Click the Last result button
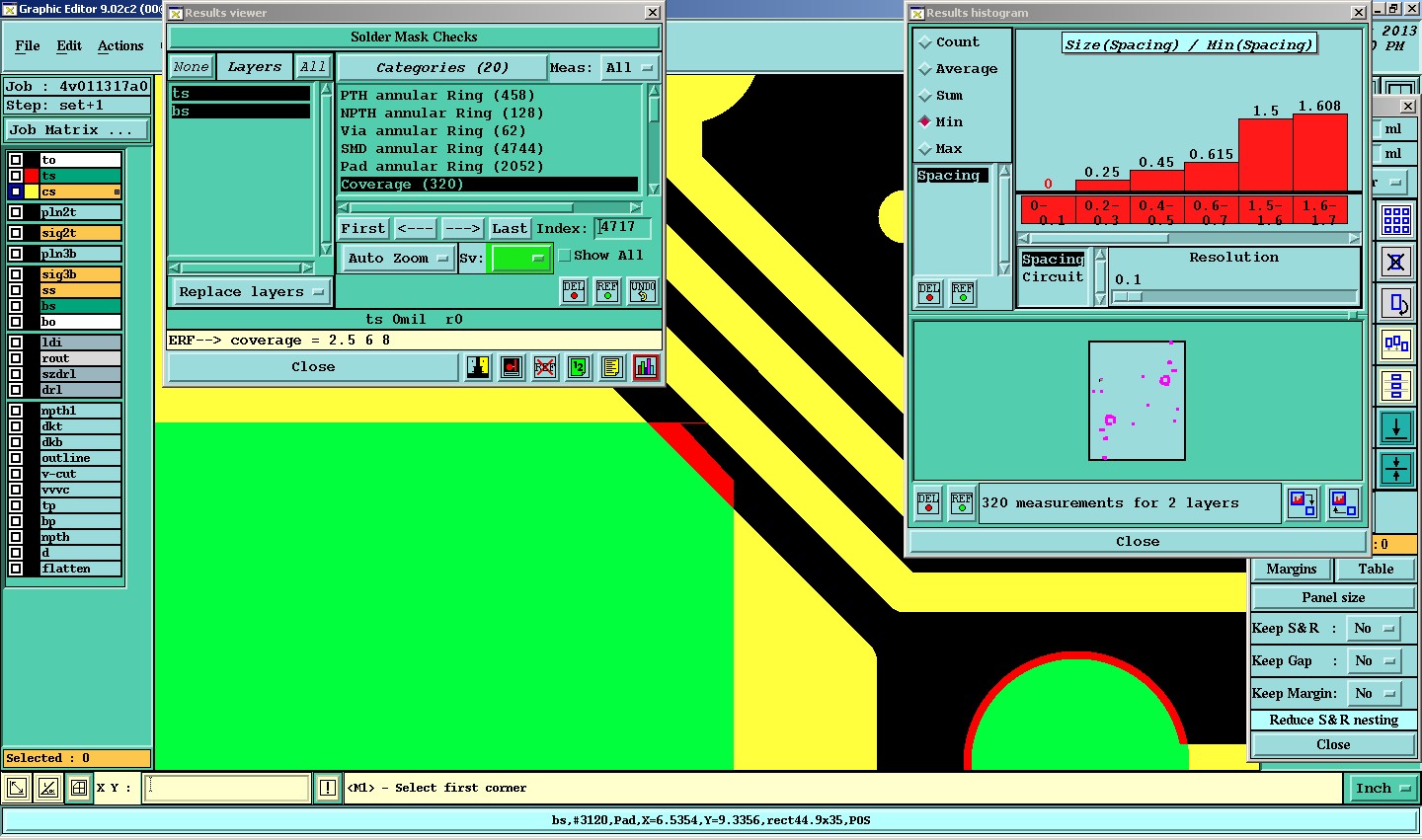 point(509,229)
